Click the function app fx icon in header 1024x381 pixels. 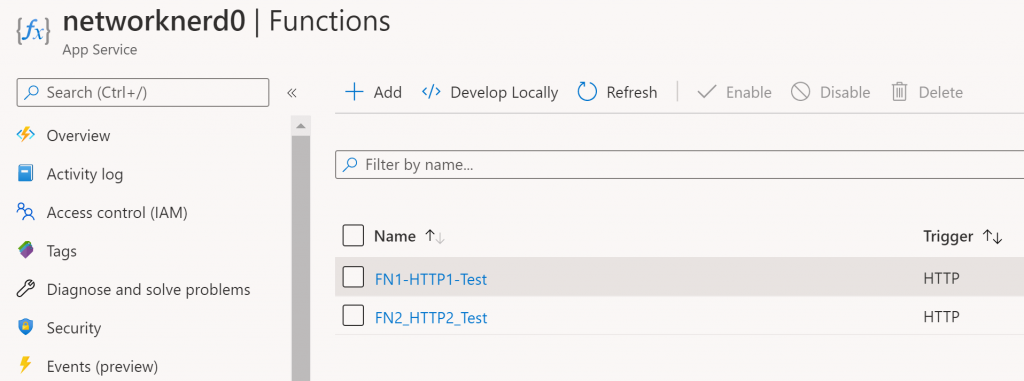coord(33,32)
